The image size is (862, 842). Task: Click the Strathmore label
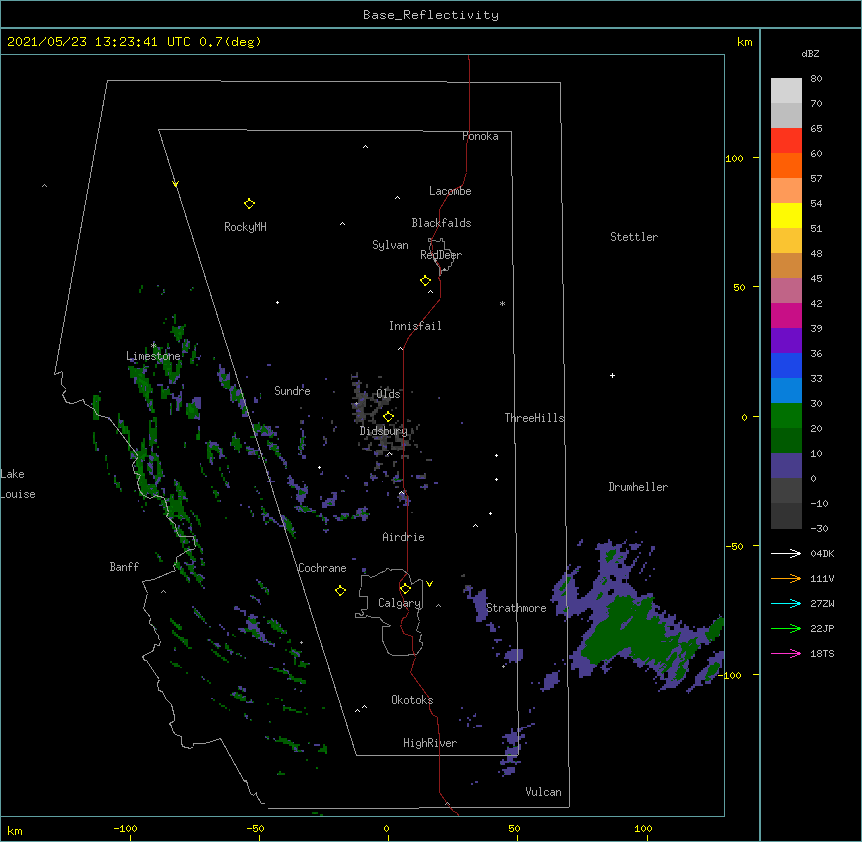click(x=516, y=608)
